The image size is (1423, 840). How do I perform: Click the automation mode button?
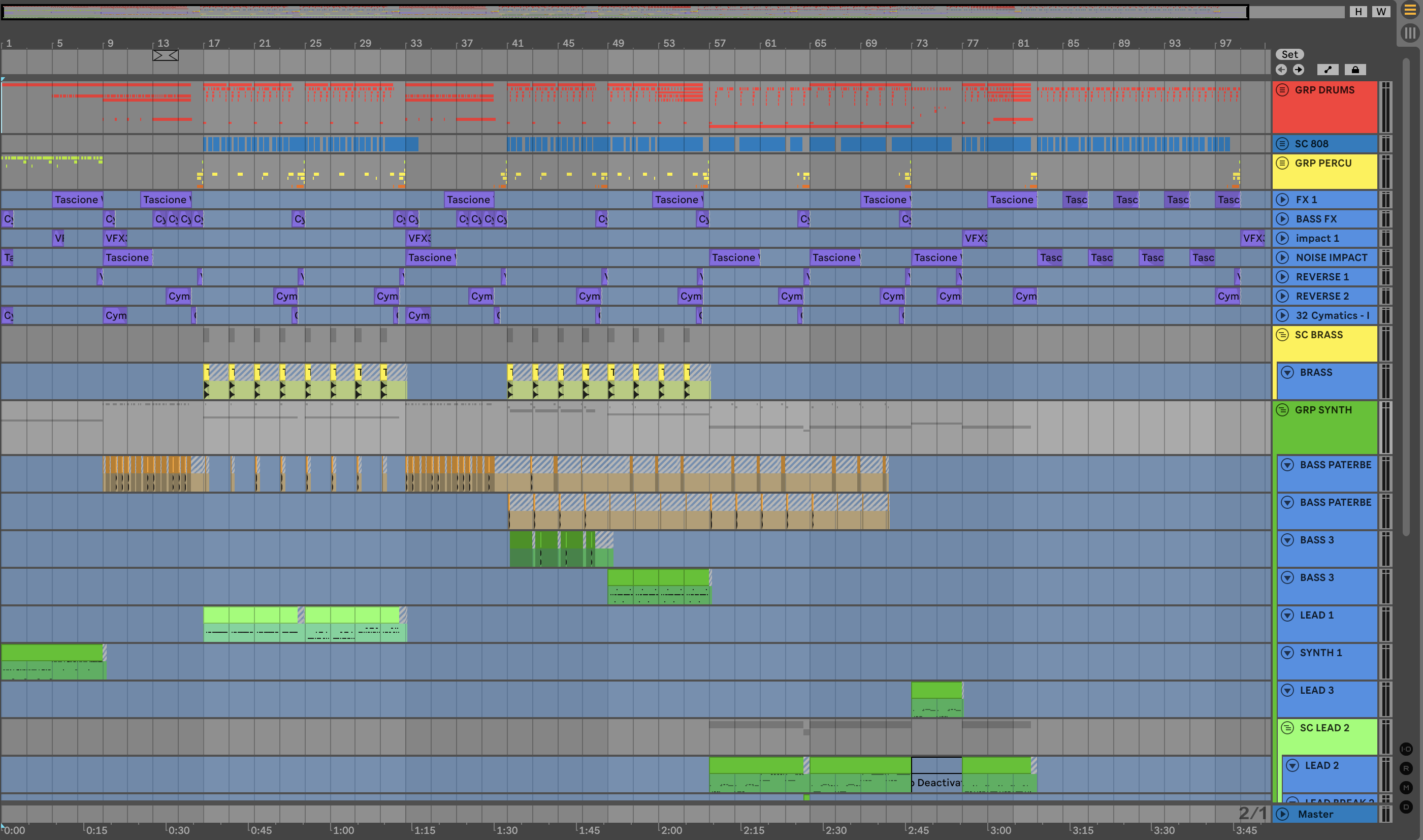click(1328, 70)
